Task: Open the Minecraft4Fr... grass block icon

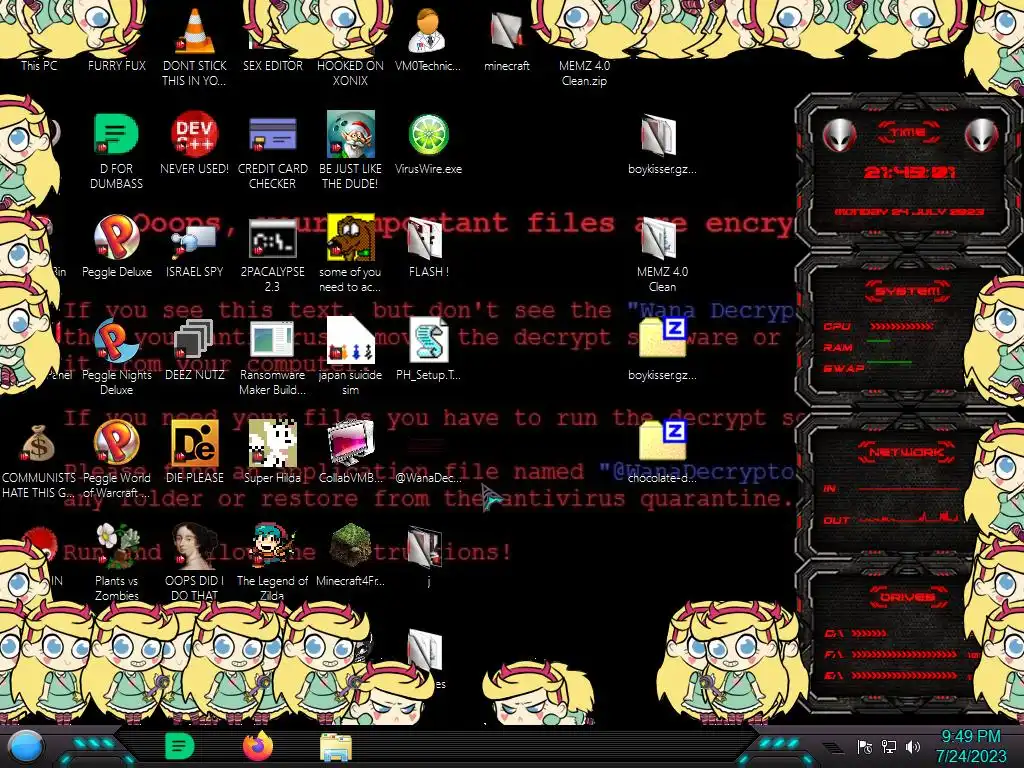Action: (x=350, y=555)
